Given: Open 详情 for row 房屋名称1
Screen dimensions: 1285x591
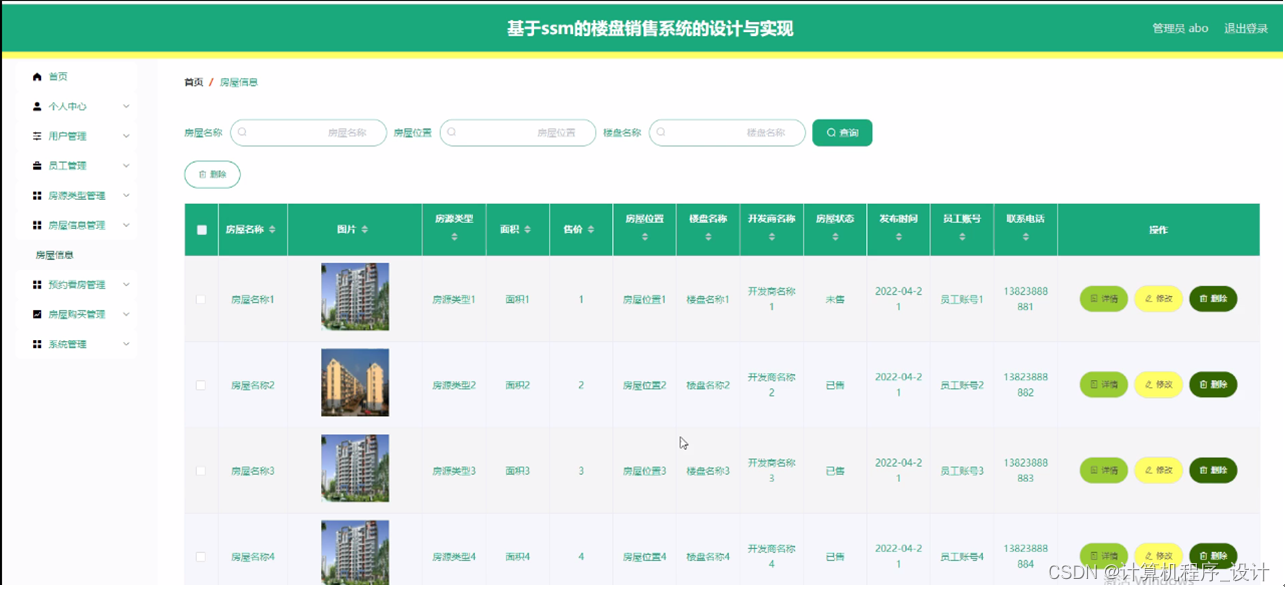Looking at the screenshot, I should coord(1104,299).
